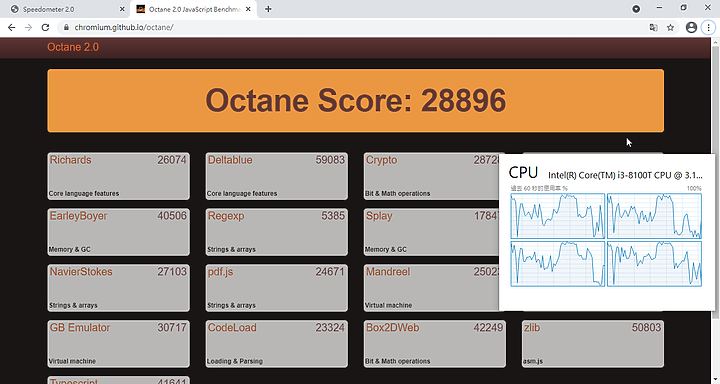Click the bottom-right CPU core graph
This screenshot has height=384, width=720.
click(654, 264)
